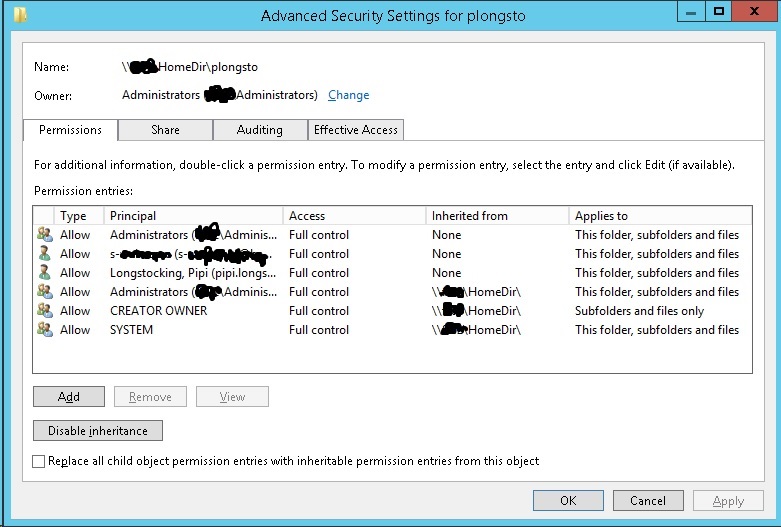
Task: Click the Cancel button
Action: 648,501
